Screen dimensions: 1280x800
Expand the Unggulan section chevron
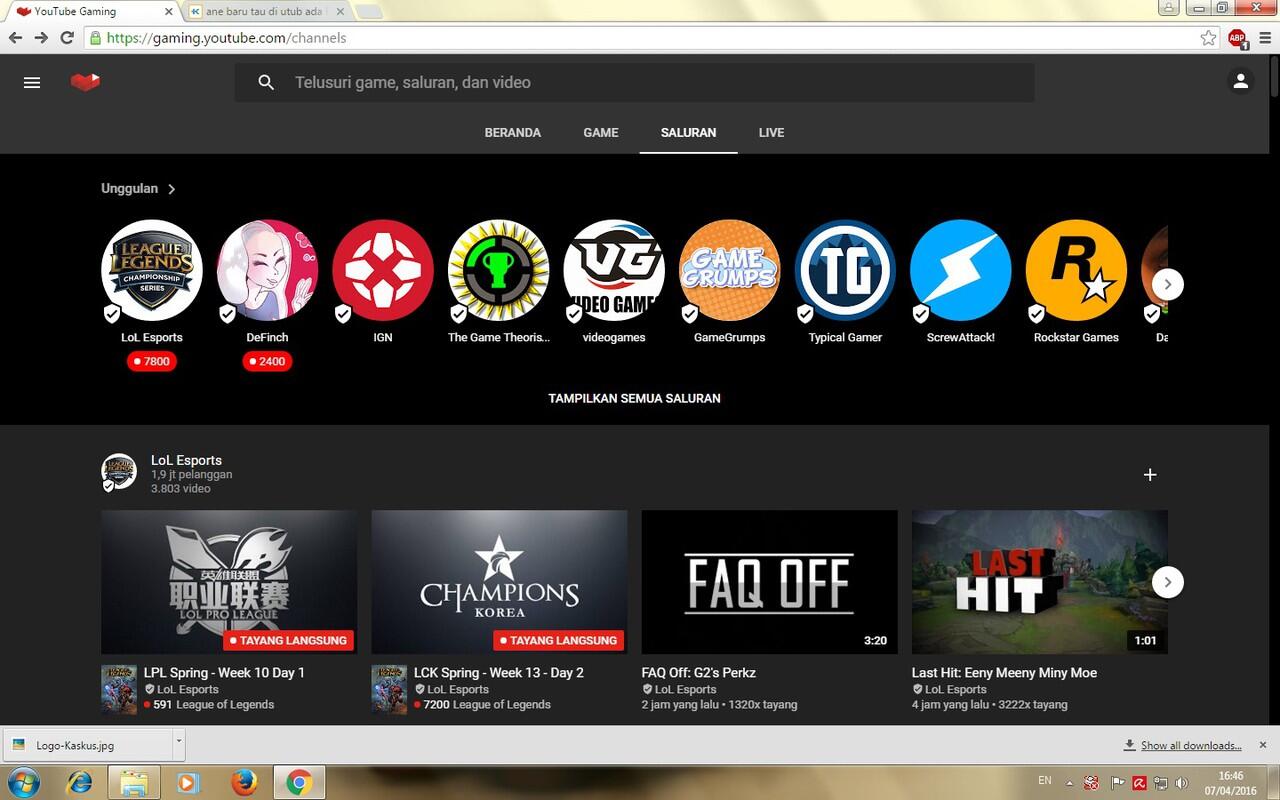click(172, 189)
